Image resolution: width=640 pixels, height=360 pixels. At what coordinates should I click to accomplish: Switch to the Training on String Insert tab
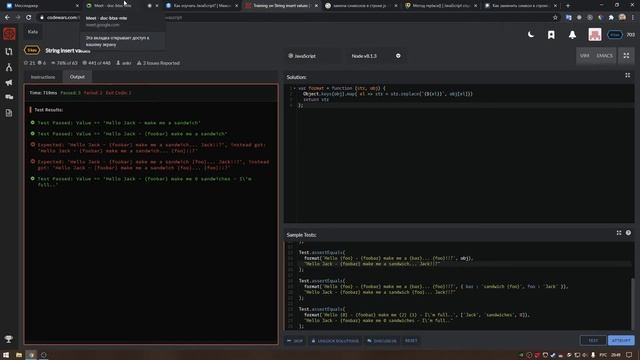(281, 6)
